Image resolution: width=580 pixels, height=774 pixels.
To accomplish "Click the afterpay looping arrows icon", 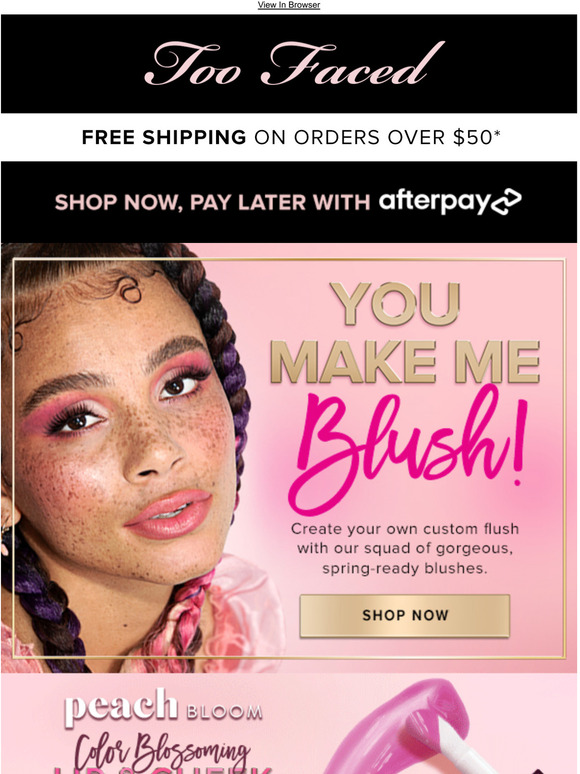I will (506, 202).
